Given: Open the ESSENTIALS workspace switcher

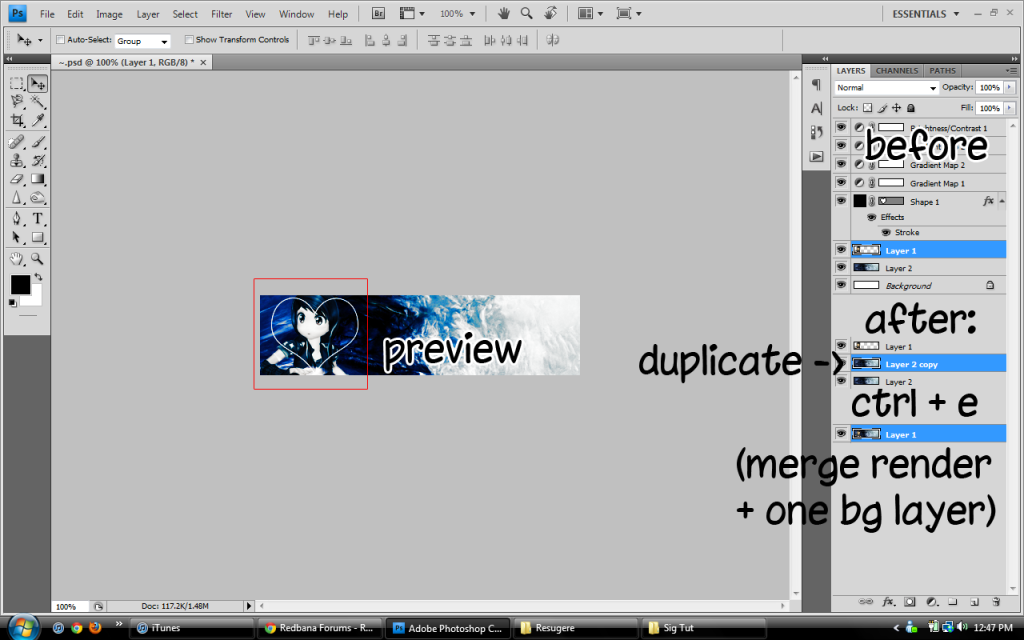Looking at the screenshot, I should 926,14.
